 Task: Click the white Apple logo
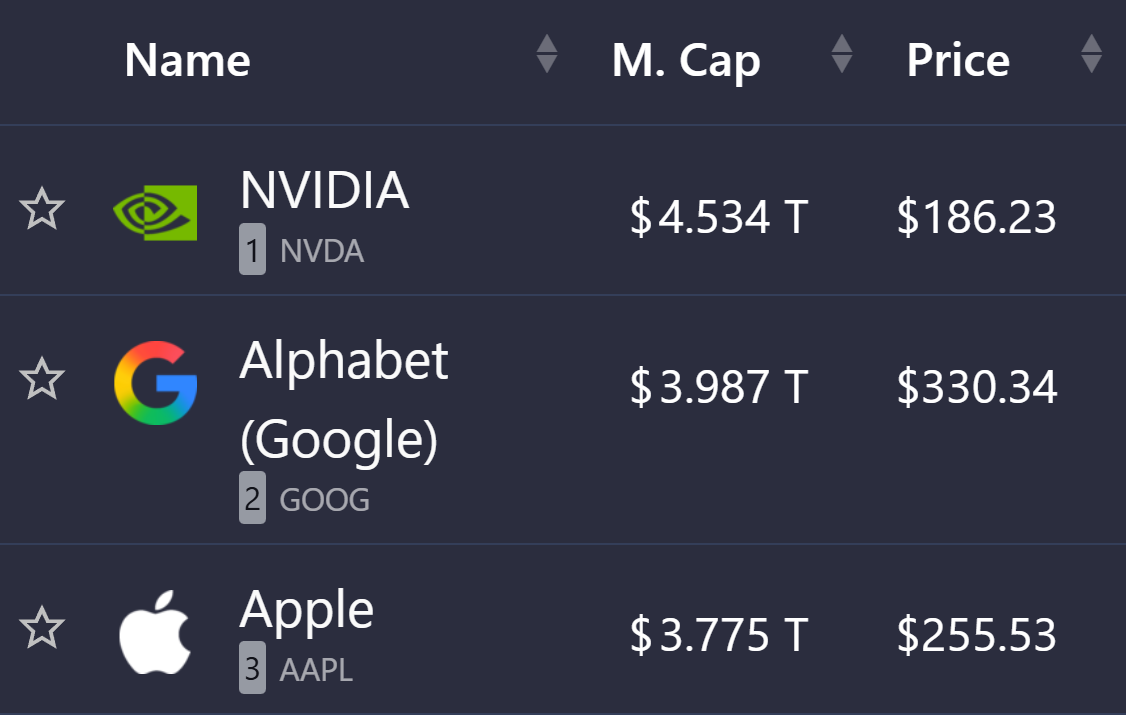pyautogui.click(x=155, y=632)
